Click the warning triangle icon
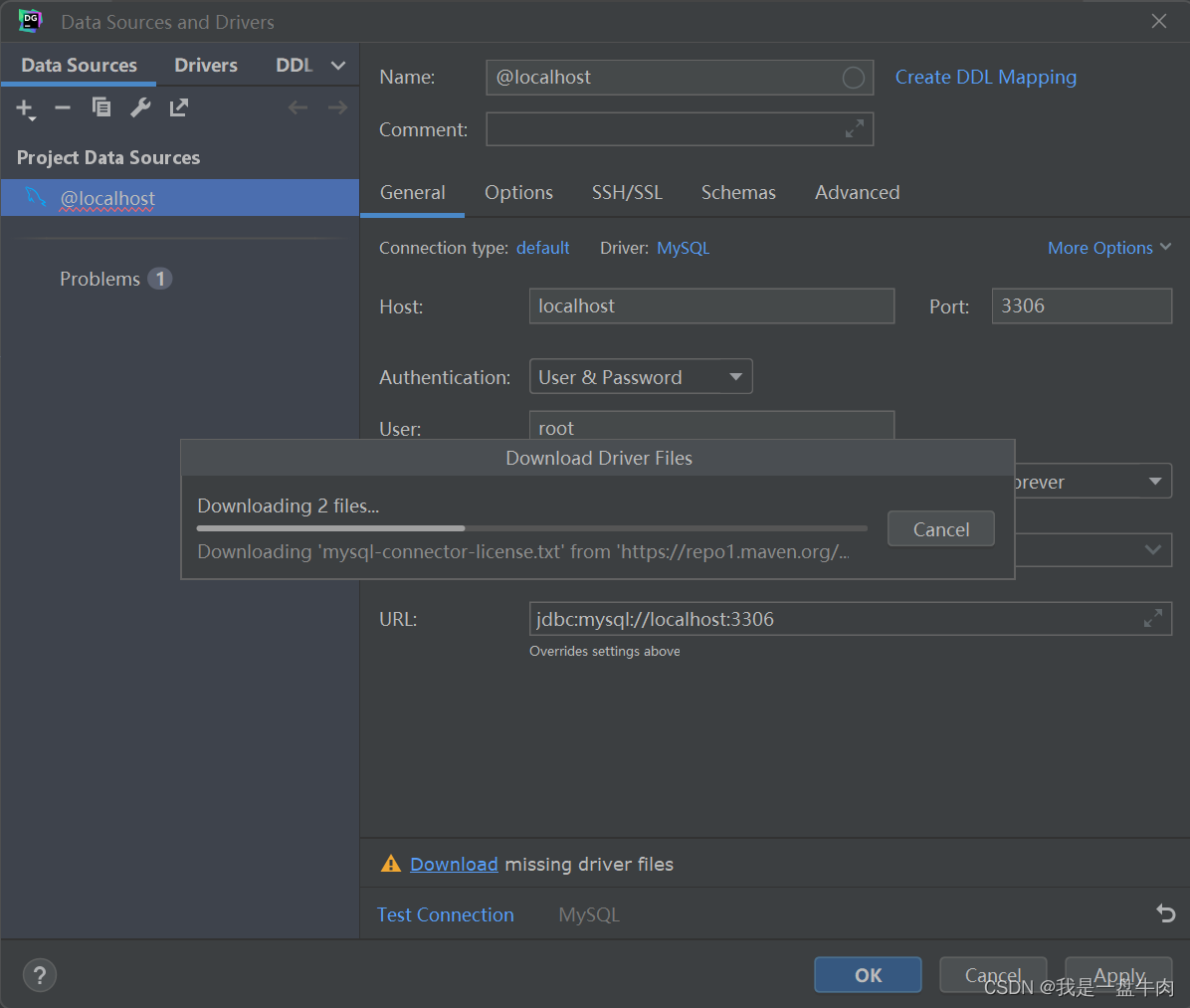Image resolution: width=1190 pixels, height=1008 pixels. coord(390,864)
